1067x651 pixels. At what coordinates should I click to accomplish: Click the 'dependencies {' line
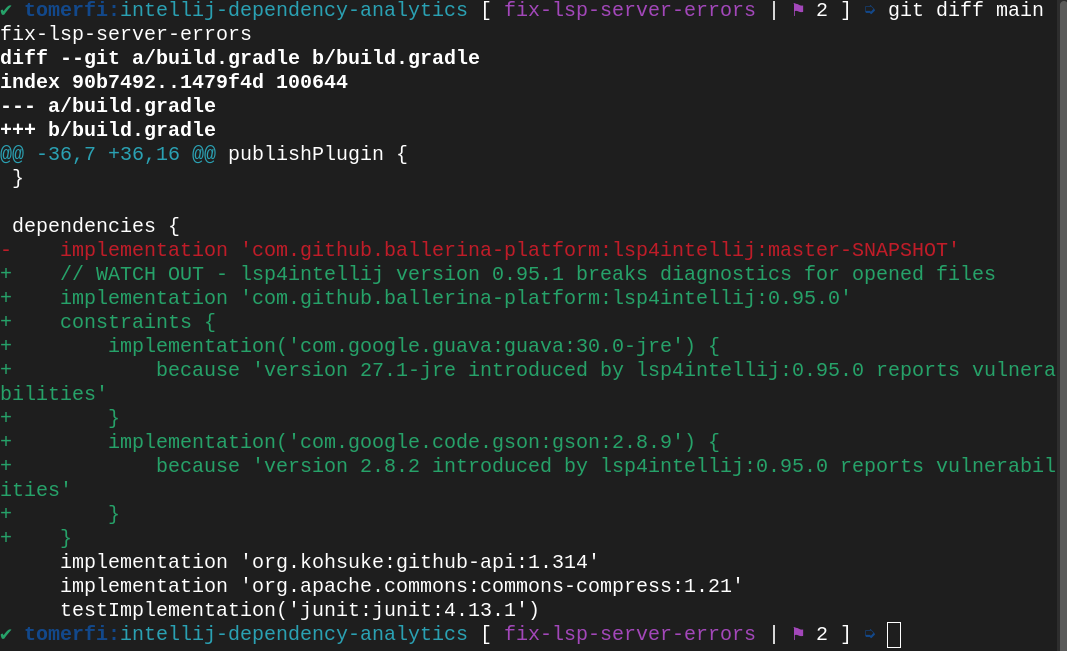point(96,225)
